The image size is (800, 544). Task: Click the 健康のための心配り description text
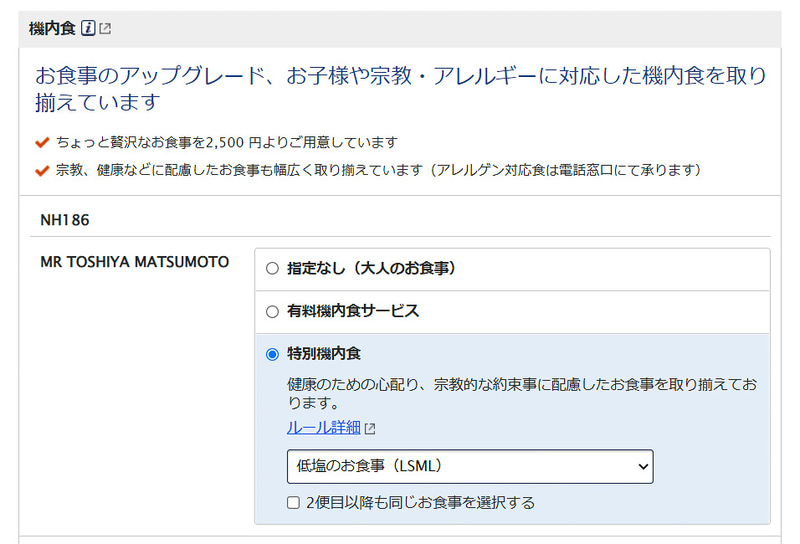click(522, 393)
